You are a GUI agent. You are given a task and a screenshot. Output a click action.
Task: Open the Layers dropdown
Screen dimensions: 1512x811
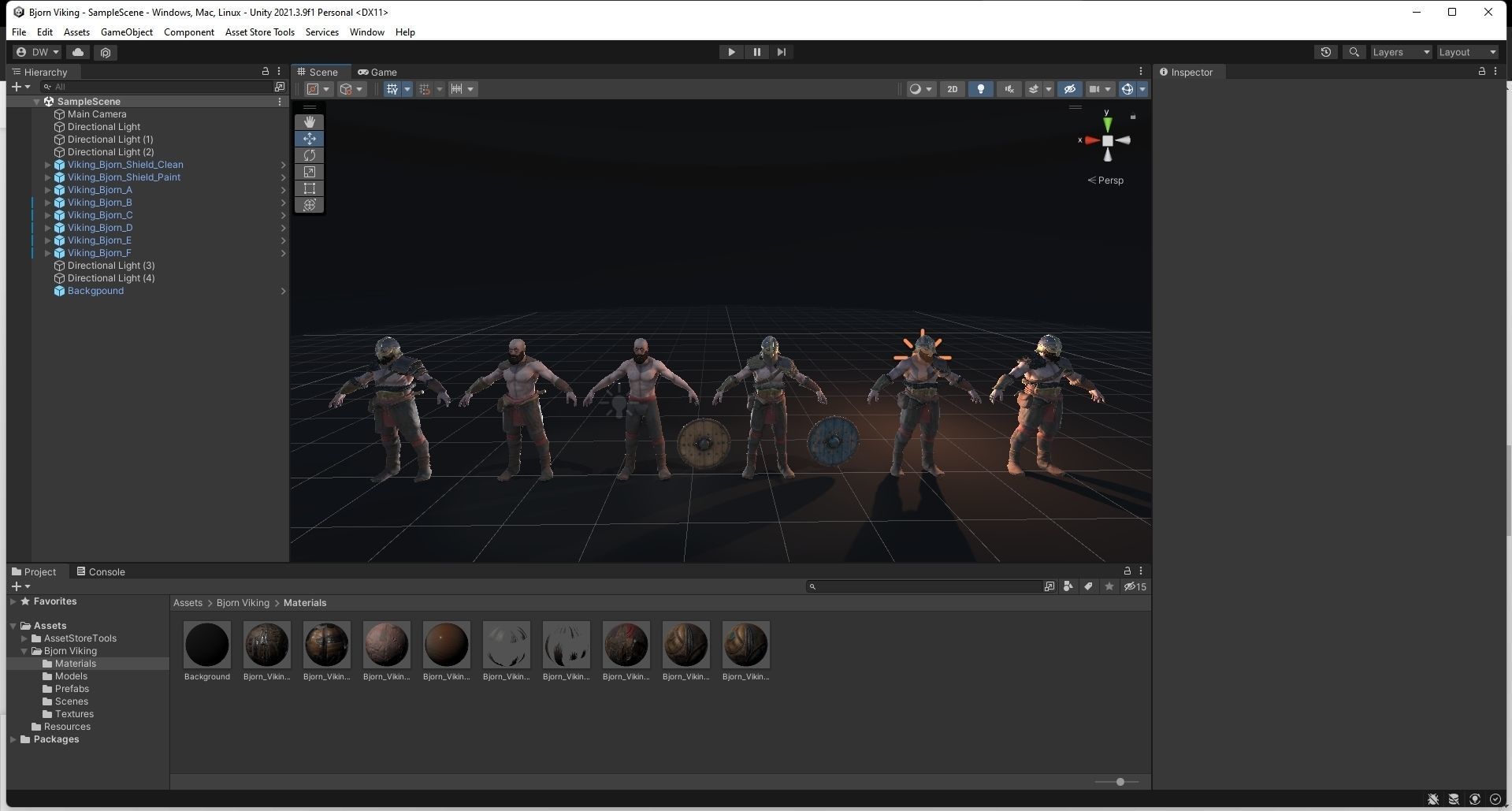click(x=1400, y=52)
